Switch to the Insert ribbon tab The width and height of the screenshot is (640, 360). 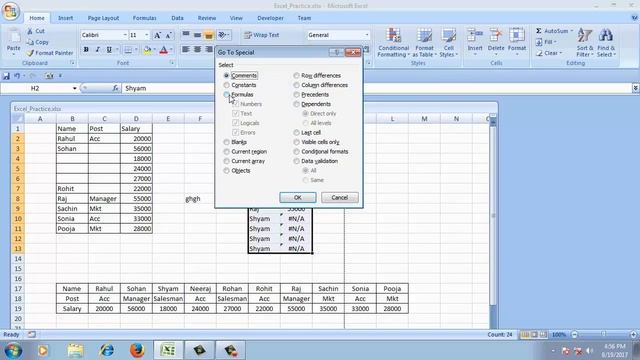(65, 18)
